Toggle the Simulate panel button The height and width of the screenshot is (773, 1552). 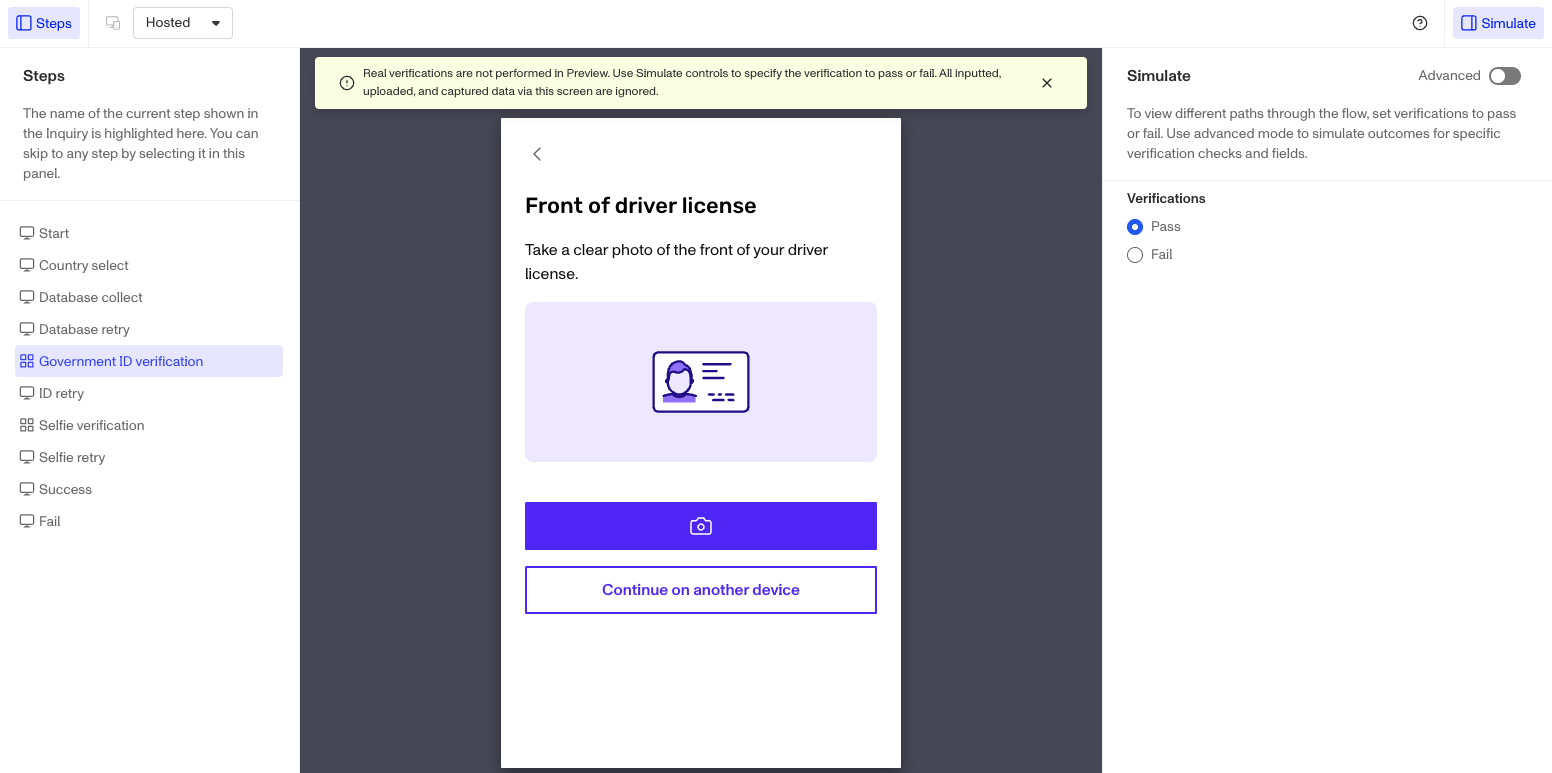click(1498, 23)
